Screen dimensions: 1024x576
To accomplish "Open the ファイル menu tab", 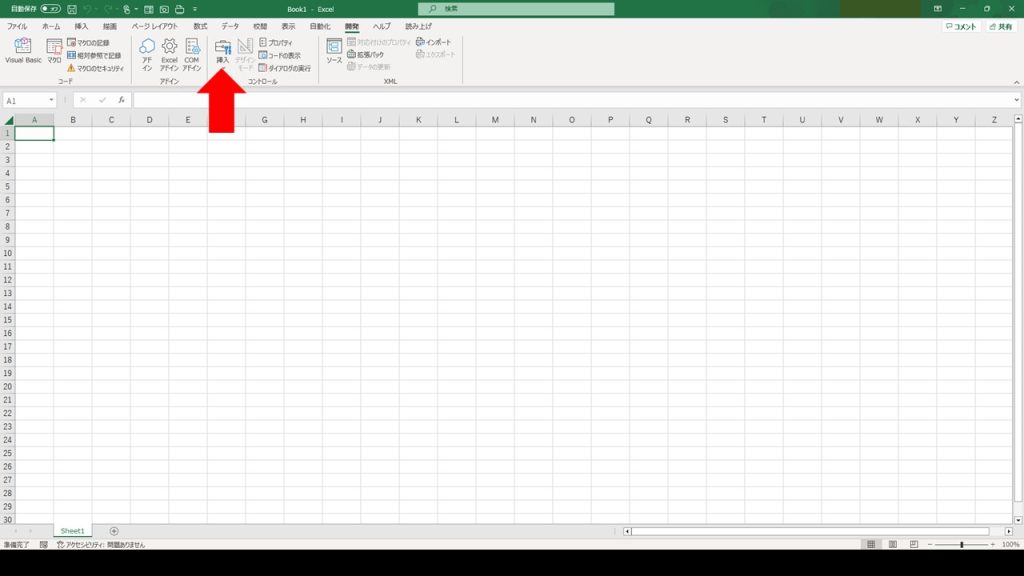I will click(x=17, y=26).
